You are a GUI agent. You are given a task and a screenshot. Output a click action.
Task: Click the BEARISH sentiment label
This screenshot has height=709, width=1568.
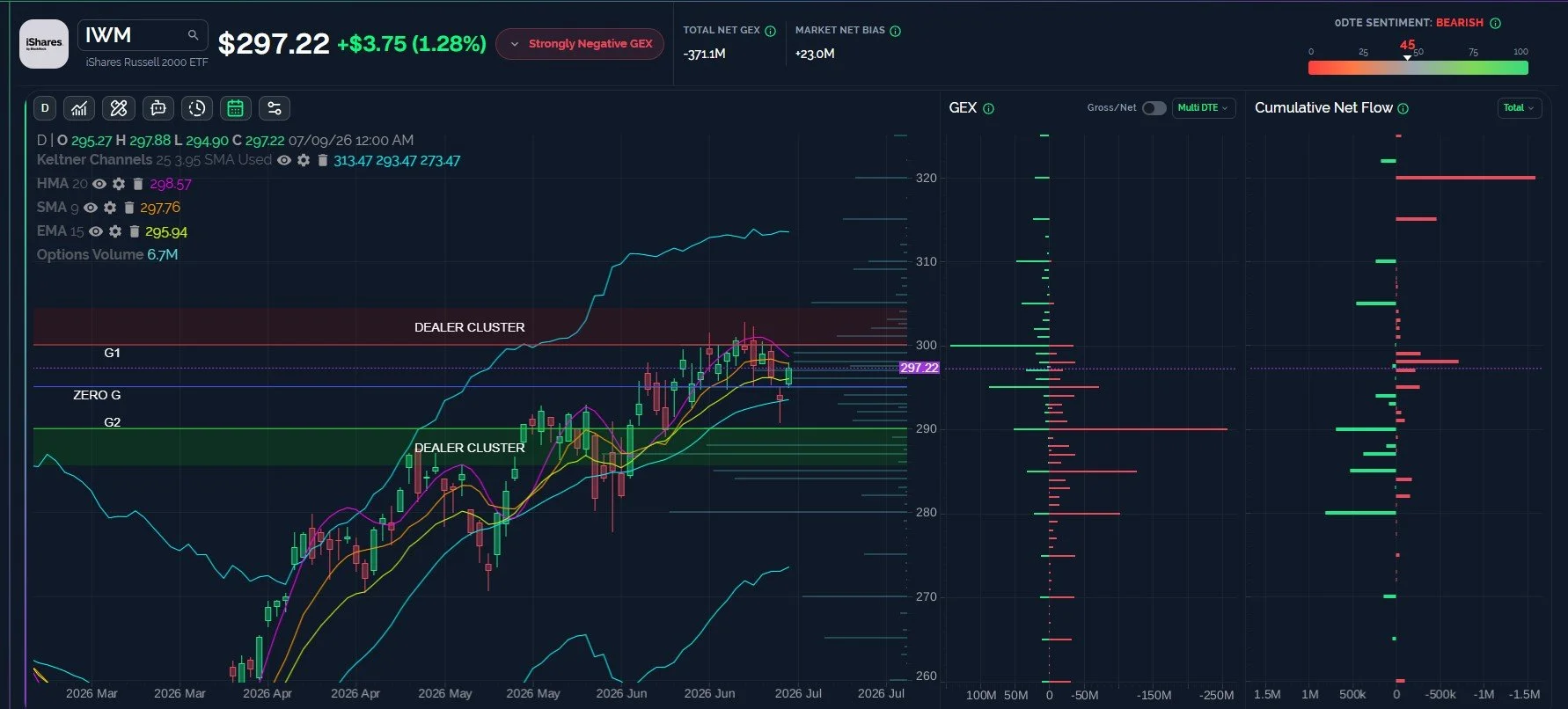click(1460, 23)
